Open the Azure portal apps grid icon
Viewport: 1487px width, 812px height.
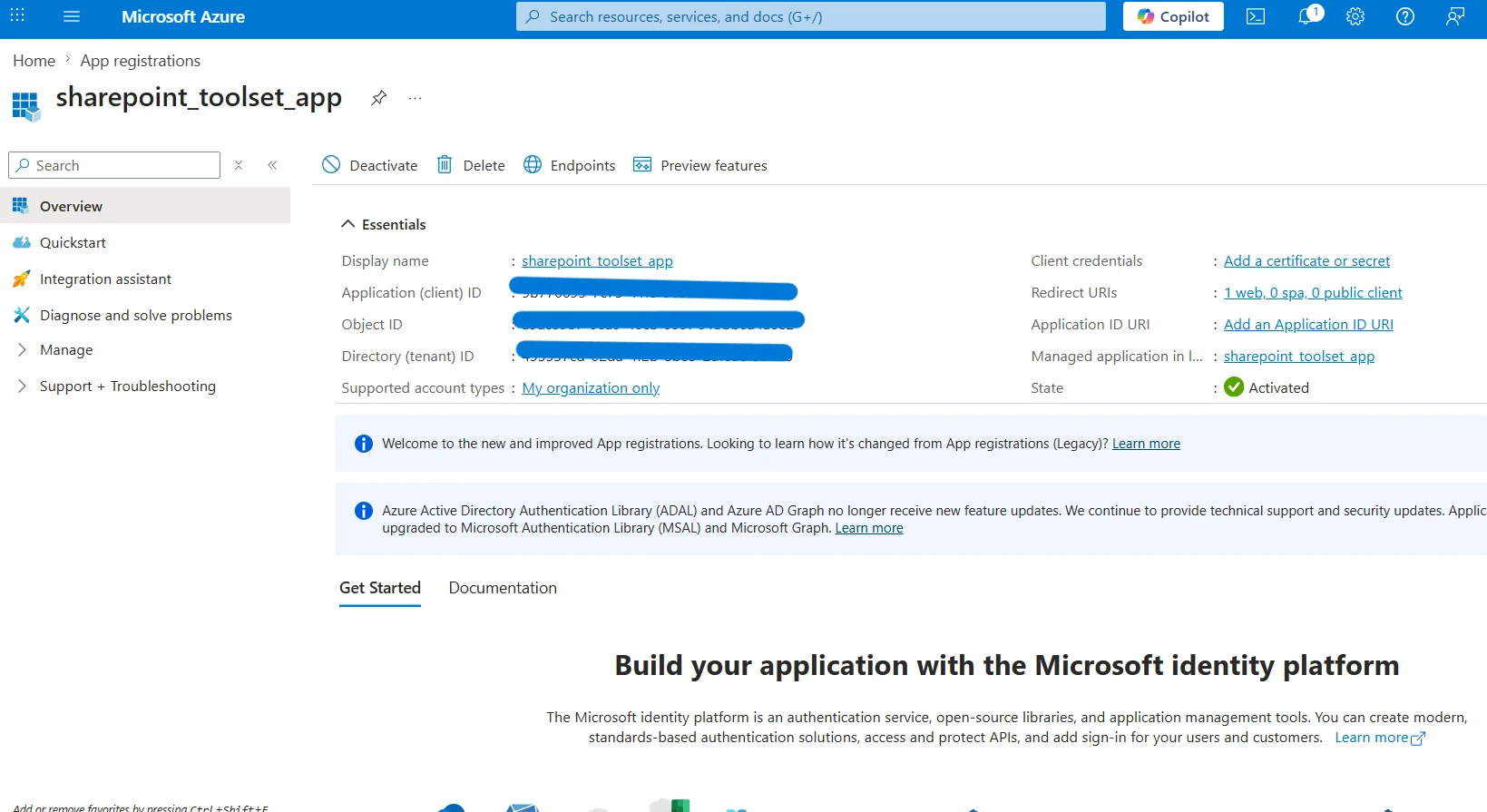(17, 16)
